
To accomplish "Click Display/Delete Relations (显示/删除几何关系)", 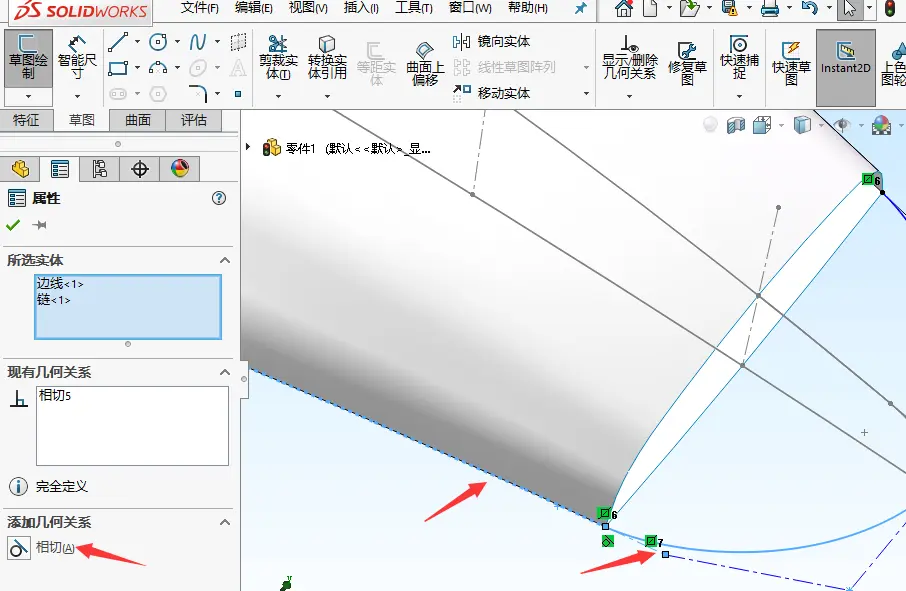I will [x=629, y=58].
